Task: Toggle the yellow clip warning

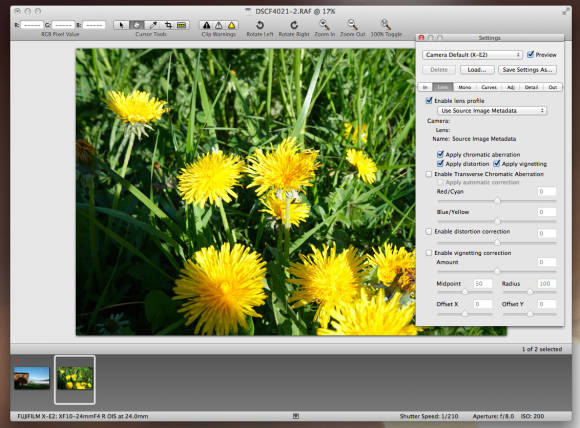Action: (232, 25)
